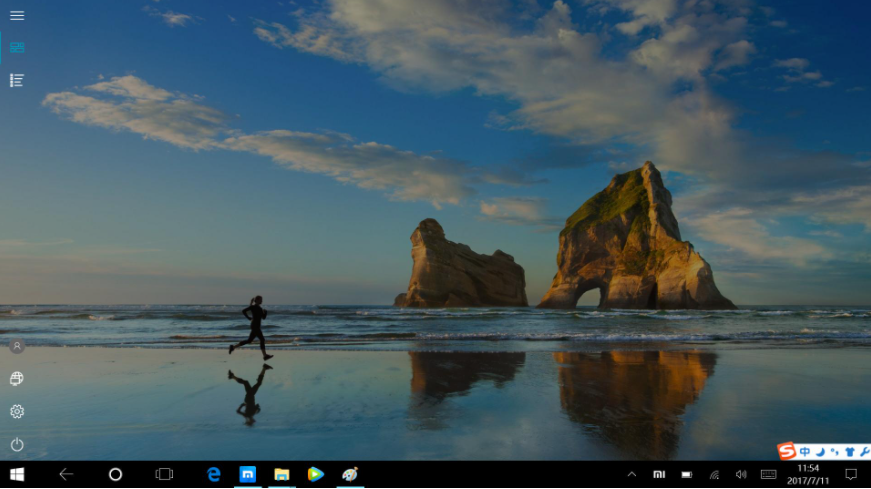Click the Windows Start button
871x489 pixels.
(17, 474)
